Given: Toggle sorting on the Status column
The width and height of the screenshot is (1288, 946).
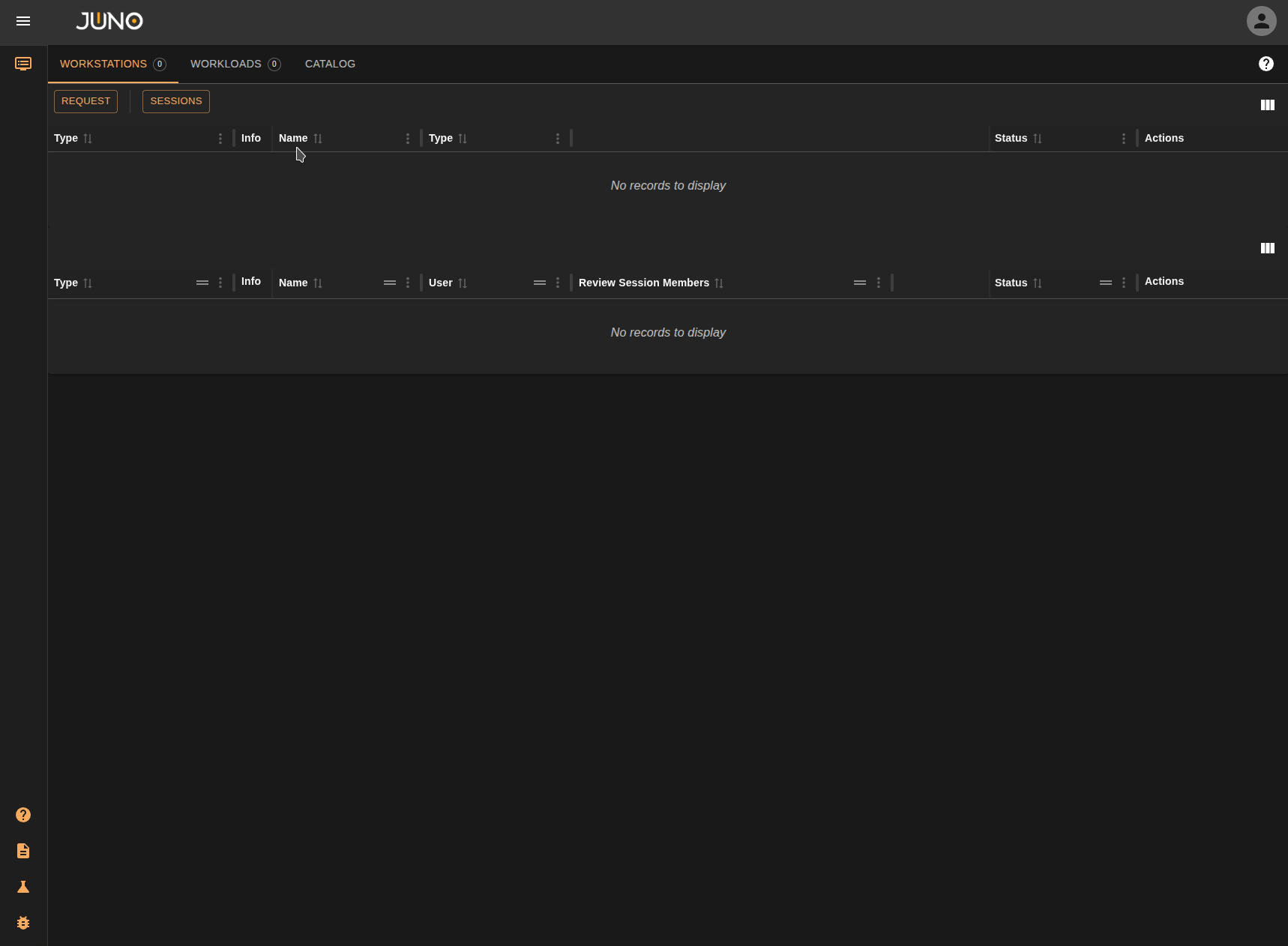Looking at the screenshot, I should 1038,138.
